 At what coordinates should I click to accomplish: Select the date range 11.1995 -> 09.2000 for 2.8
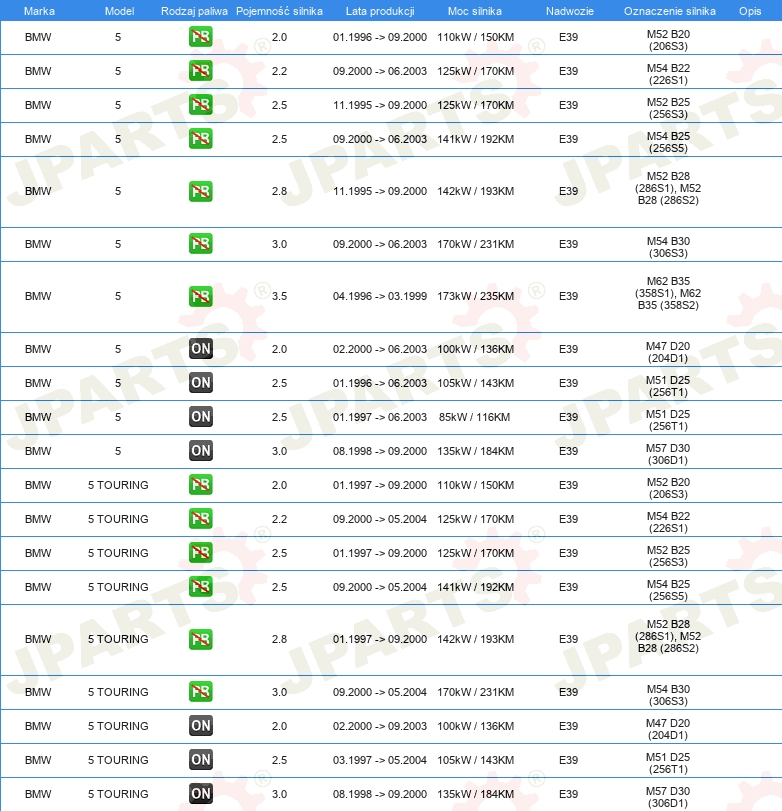(x=380, y=191)
